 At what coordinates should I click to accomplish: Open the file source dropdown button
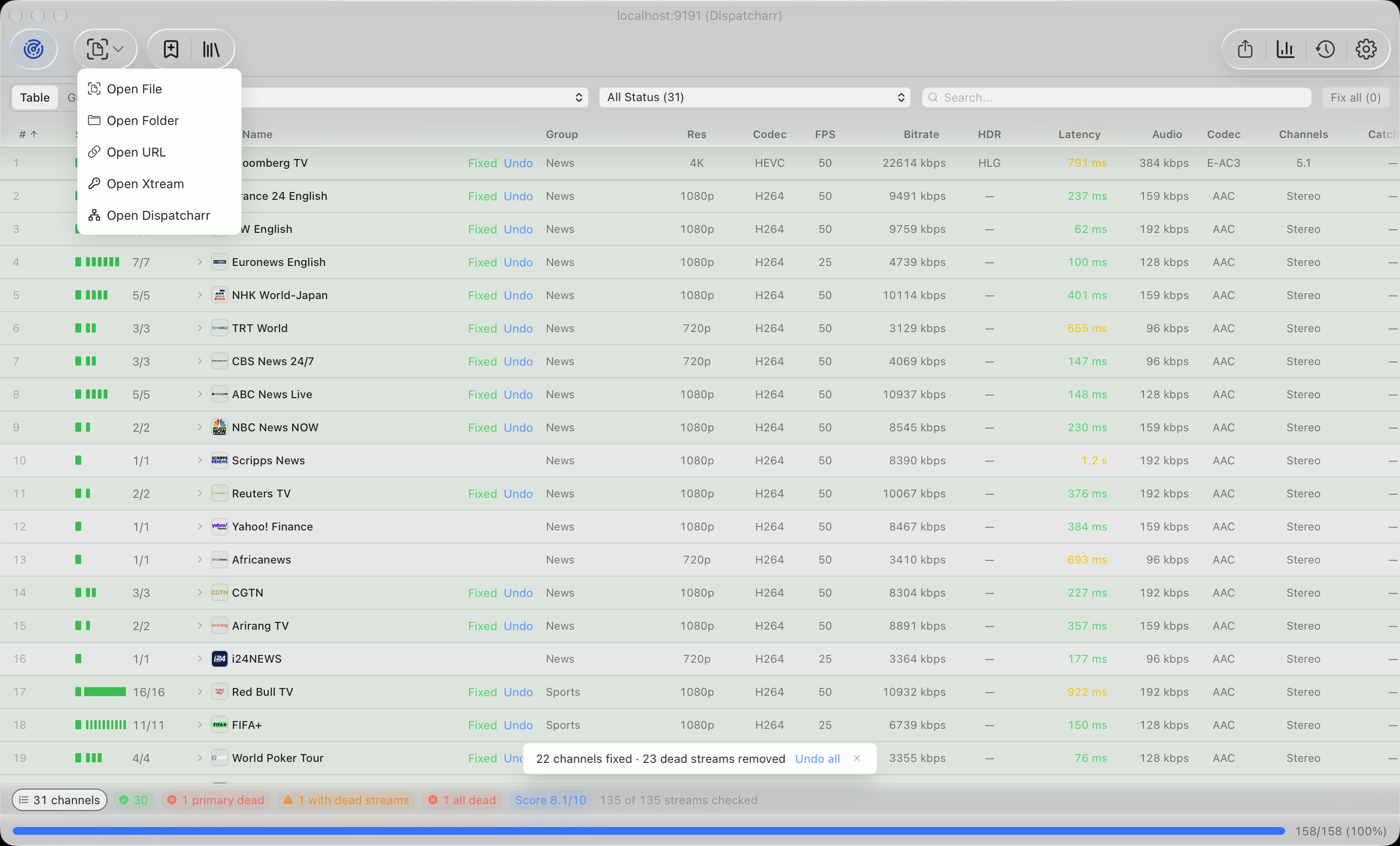click(105, 49)
